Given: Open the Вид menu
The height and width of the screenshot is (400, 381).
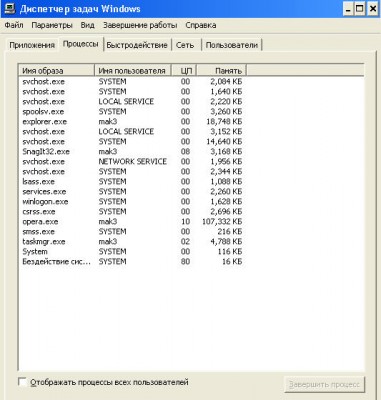Looking at the screenshot, I should point(87,25).
